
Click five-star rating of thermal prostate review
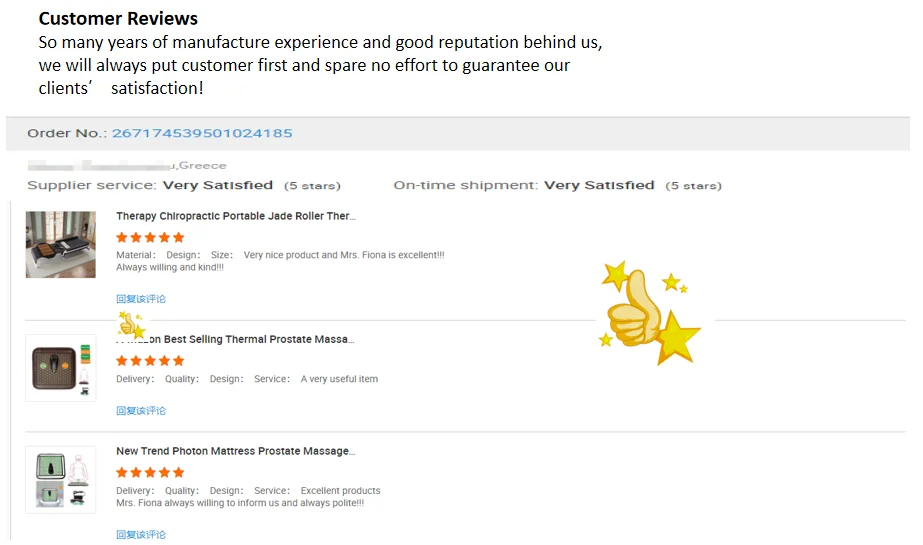[x=150, y=361]
